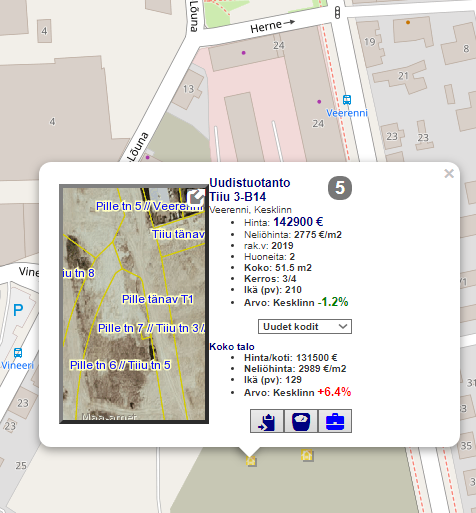Image resolution: width=476 pixels, height=513 pixels.
Task: Click the weighing scale compare button
Action: coord(301,421)
